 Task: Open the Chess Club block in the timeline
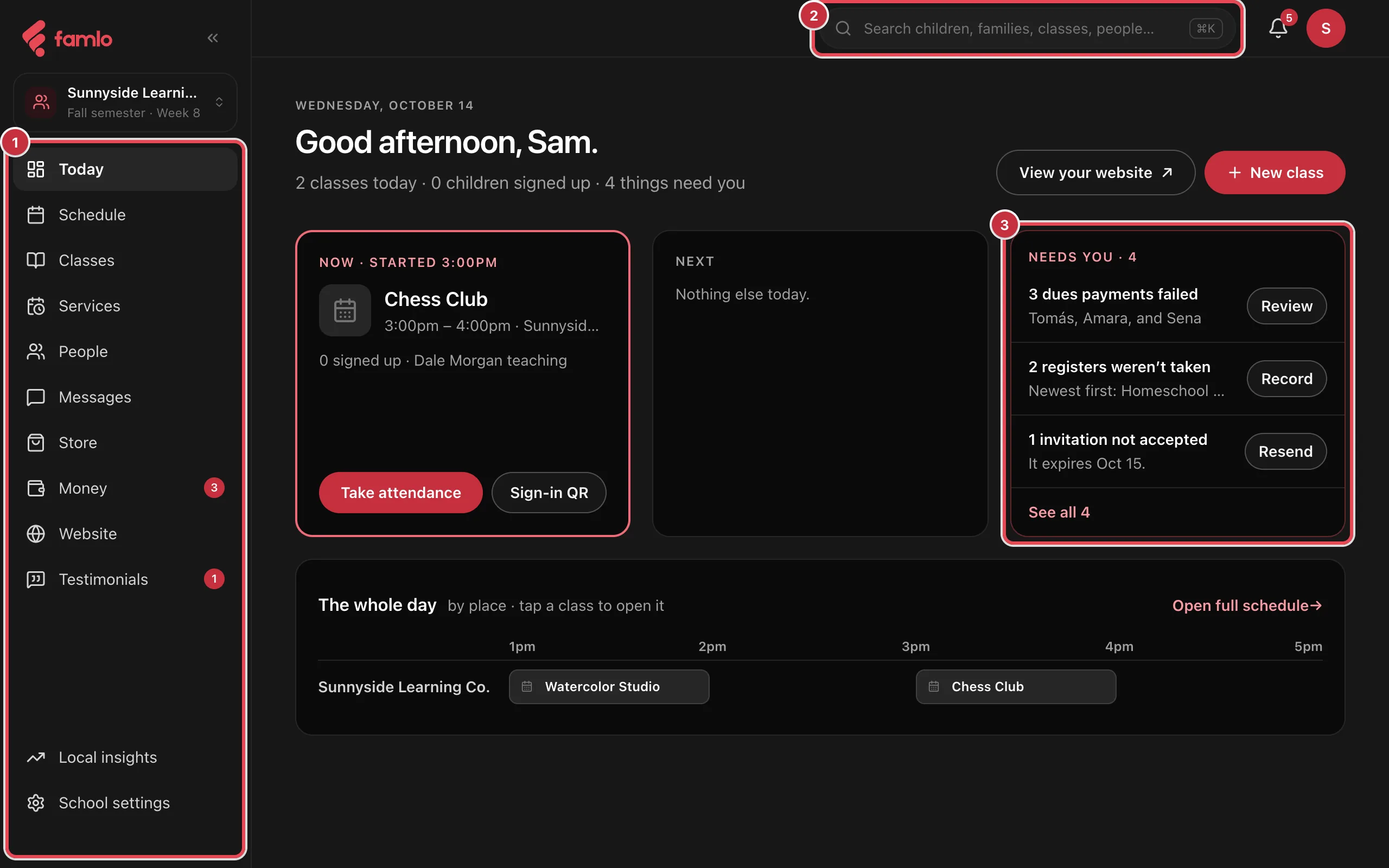tap(1015, 687)
